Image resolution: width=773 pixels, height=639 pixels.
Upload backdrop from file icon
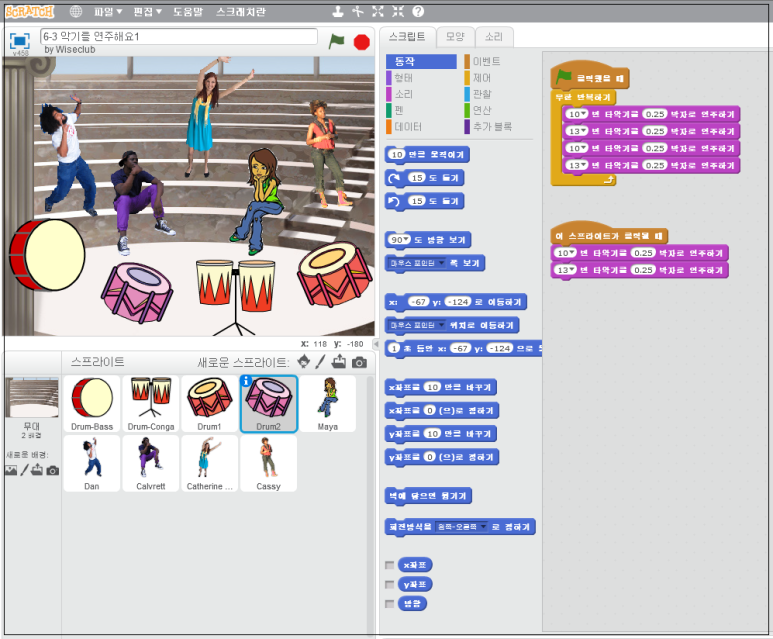point(37,470)
